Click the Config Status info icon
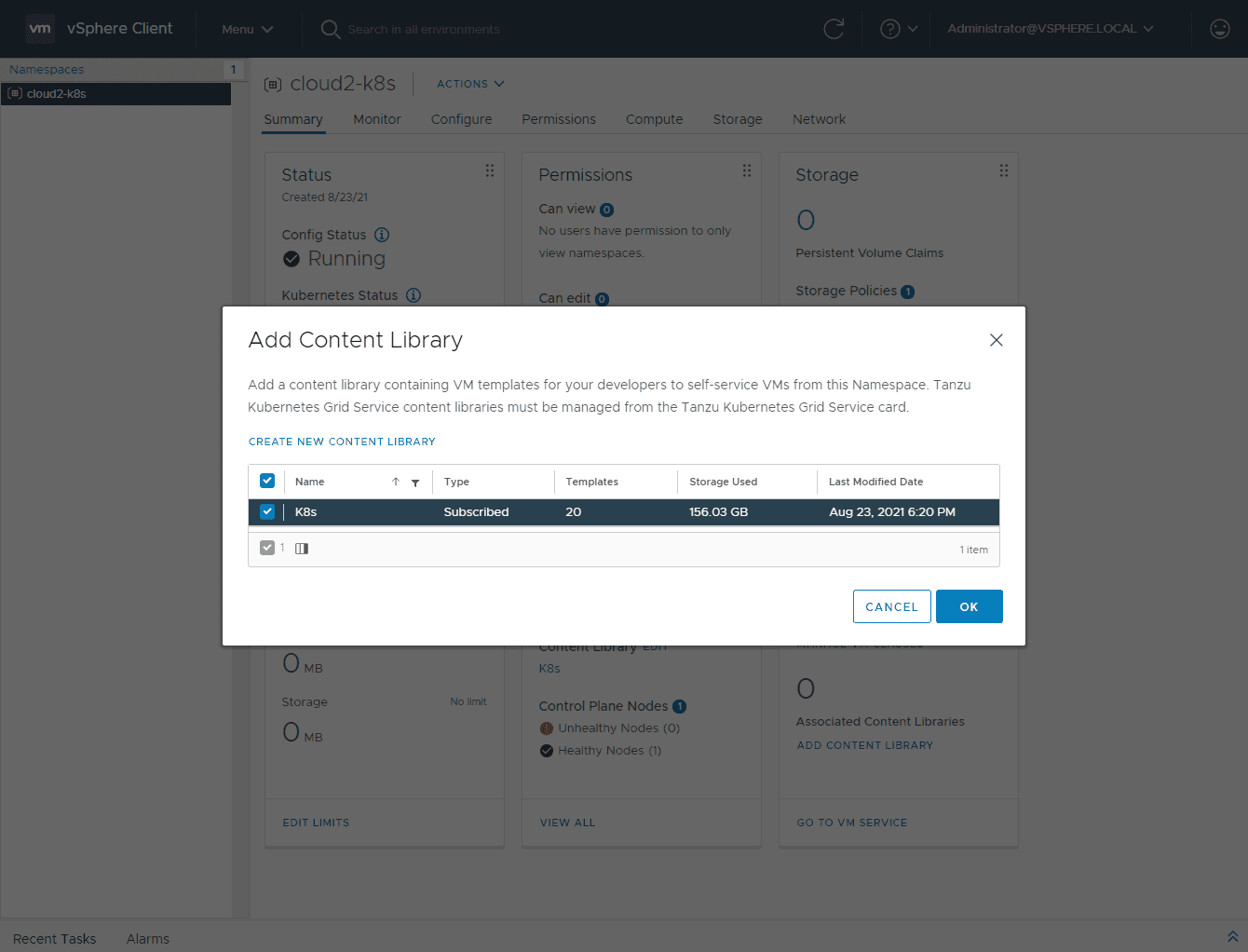This screenshot has height=952, width=1248. (x=382, y=235)
